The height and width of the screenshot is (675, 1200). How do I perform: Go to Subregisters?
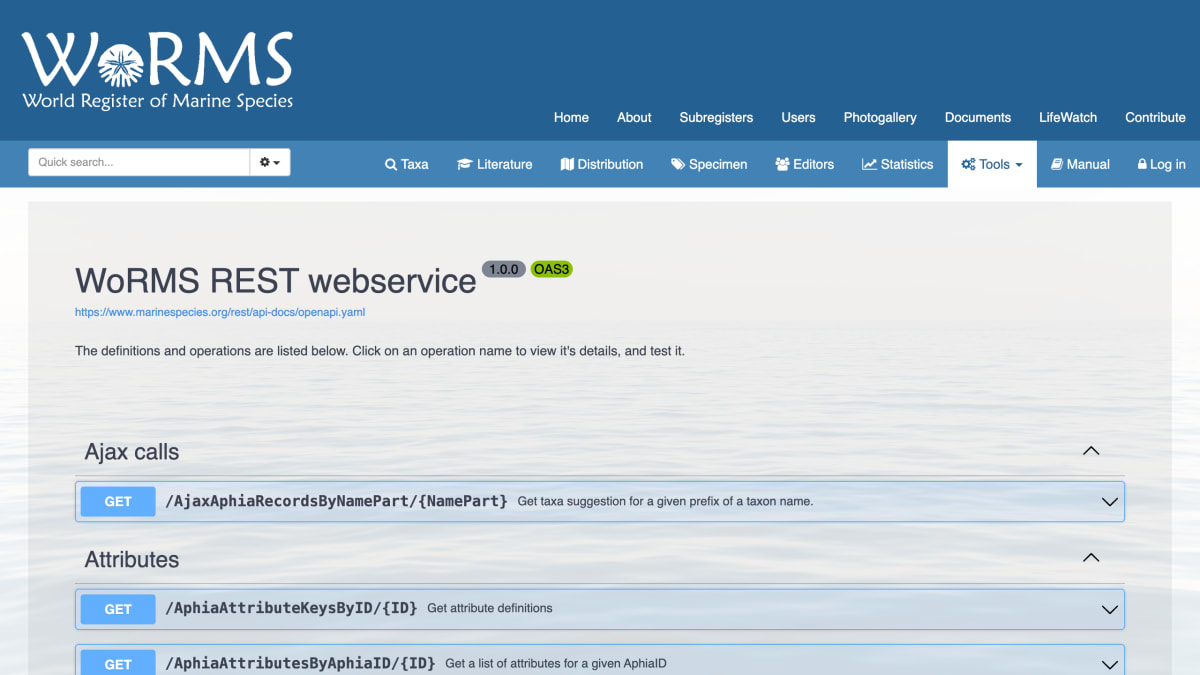pos(716,117)
